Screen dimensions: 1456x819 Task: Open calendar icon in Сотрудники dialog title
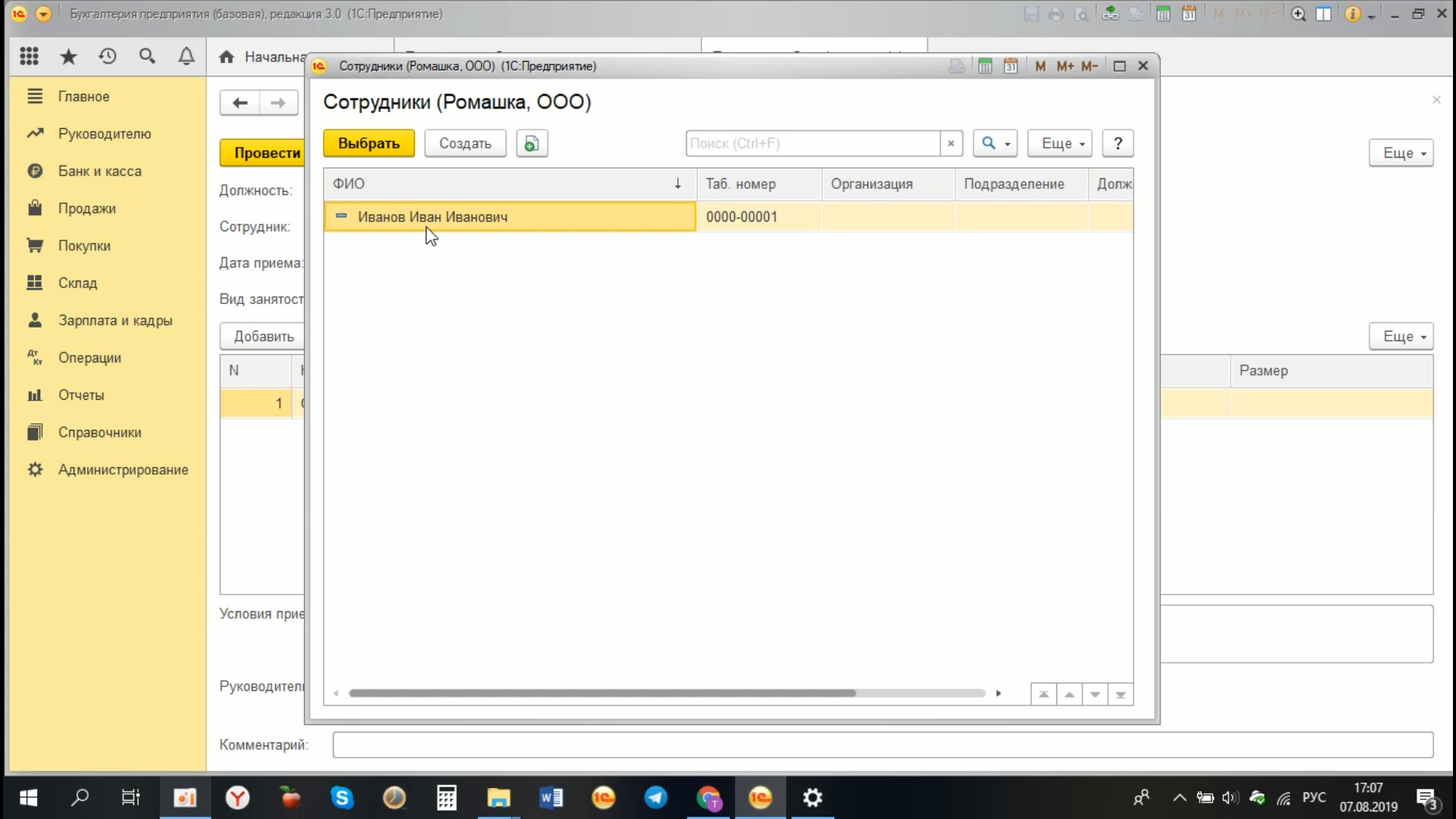(x=1010, y=66)
